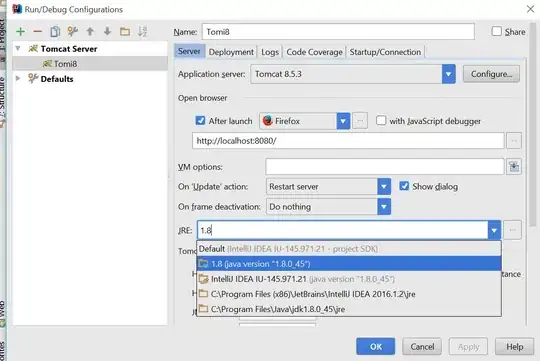Click the Configure... button

click(491, 74)
